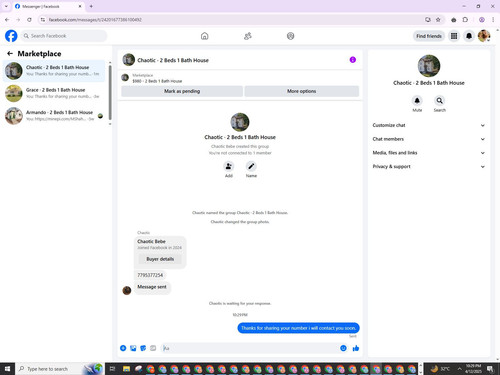The width and height of the screenshot is (500, 375).
Task: Go to the Home feed icon
Action: pos(205,36)
